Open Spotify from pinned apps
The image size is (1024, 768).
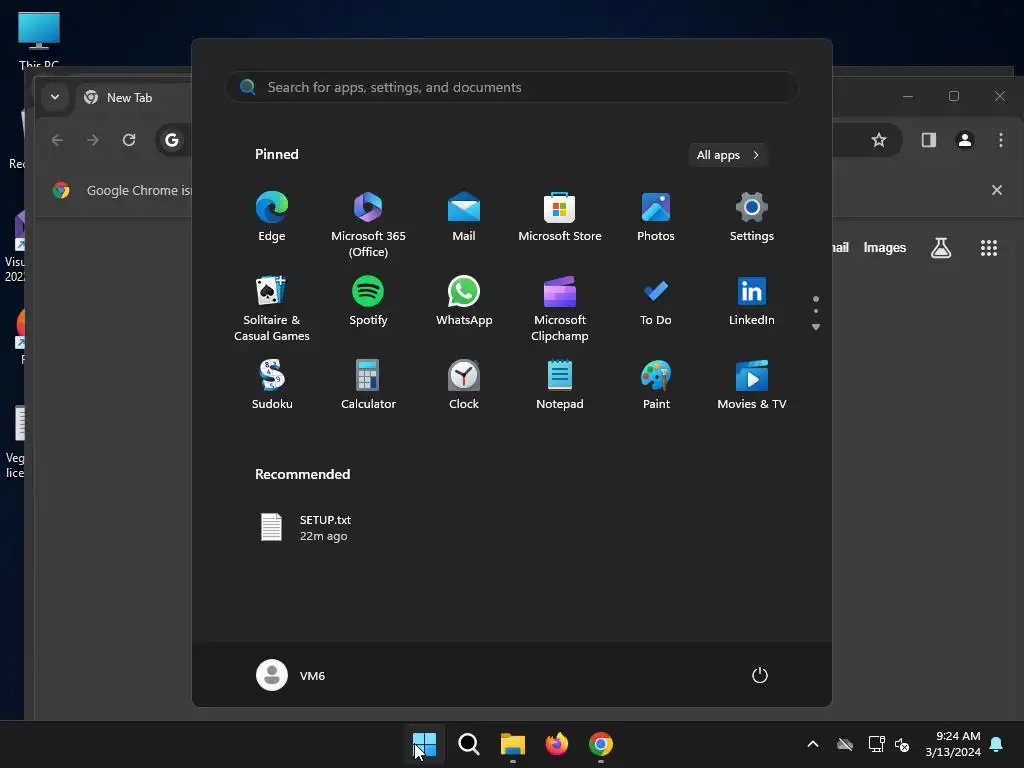click(368, 300)
